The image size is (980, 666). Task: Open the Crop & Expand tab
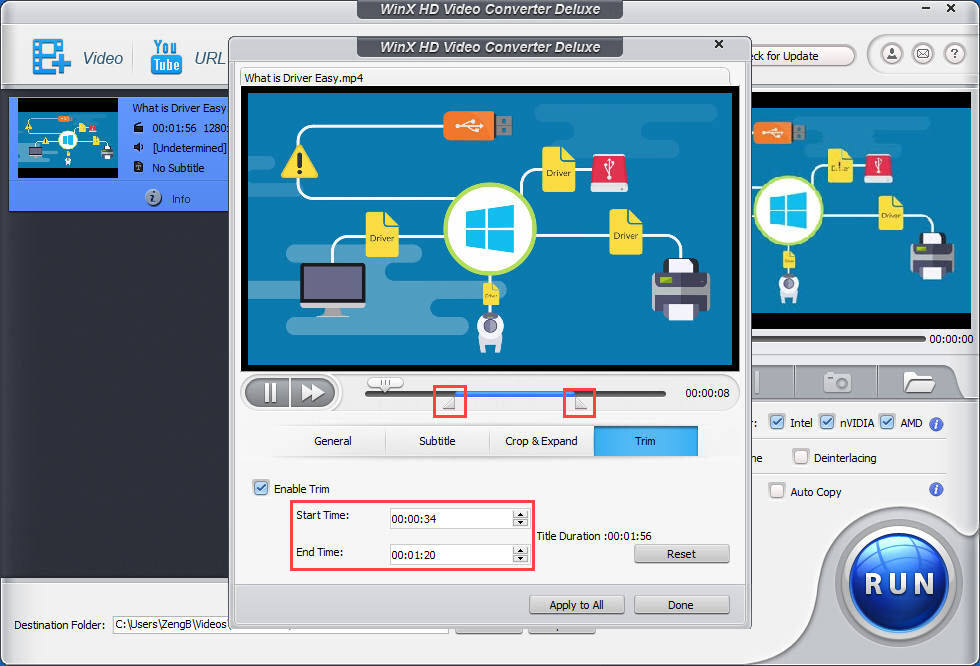coord(541,441)
